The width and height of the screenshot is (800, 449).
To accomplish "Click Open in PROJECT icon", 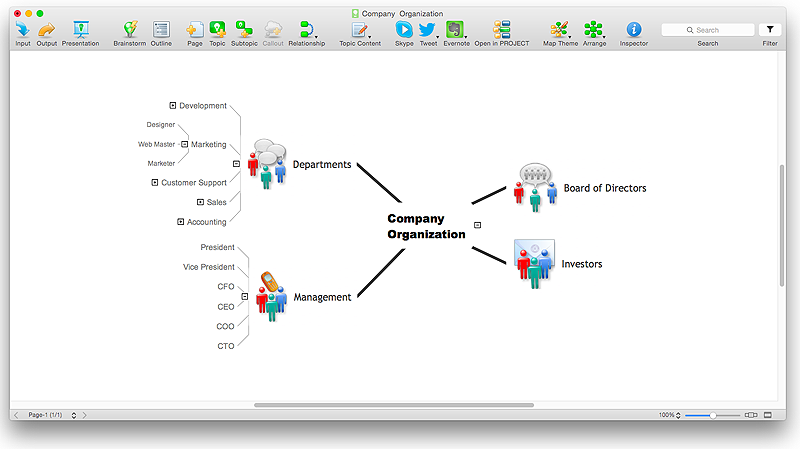I will pyautogui.click(x=502, y=30).
